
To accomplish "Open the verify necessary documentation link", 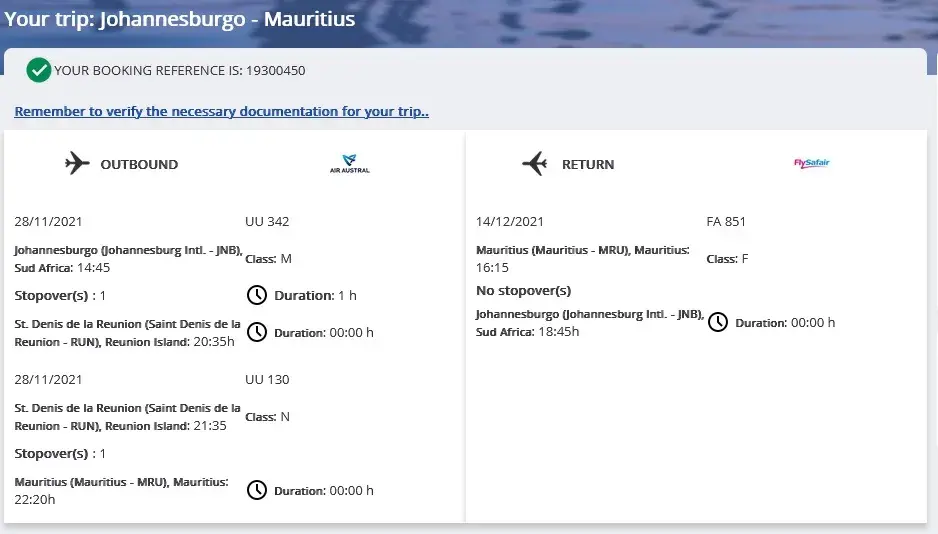I will (x=221, y=111).
